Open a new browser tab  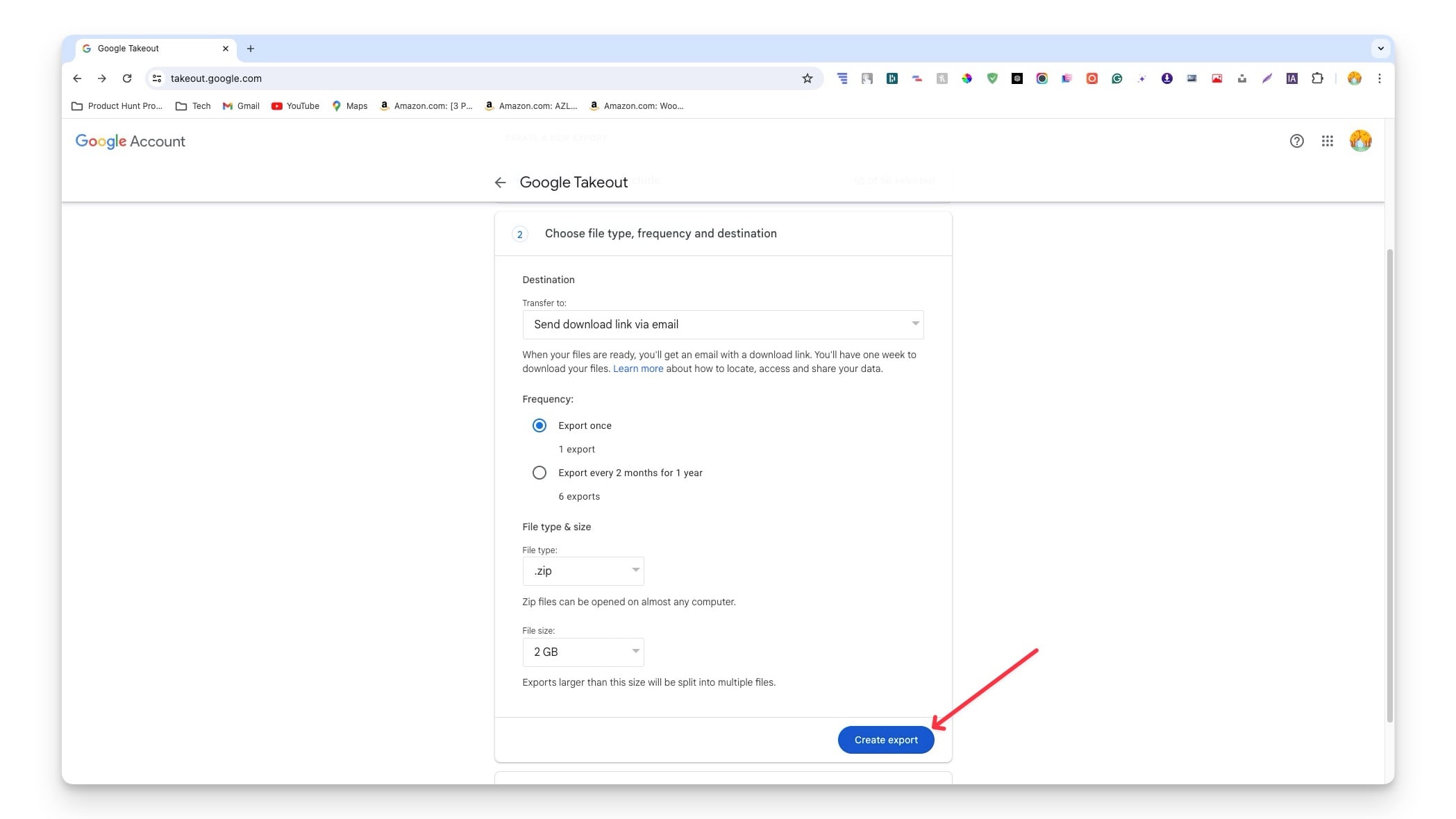(x=251, y=49)
